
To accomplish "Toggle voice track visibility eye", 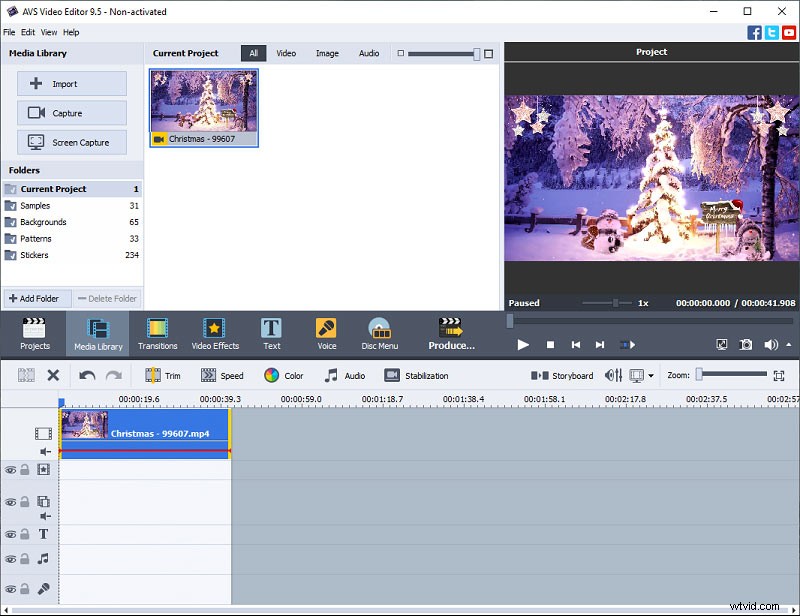I will (10, 589).
